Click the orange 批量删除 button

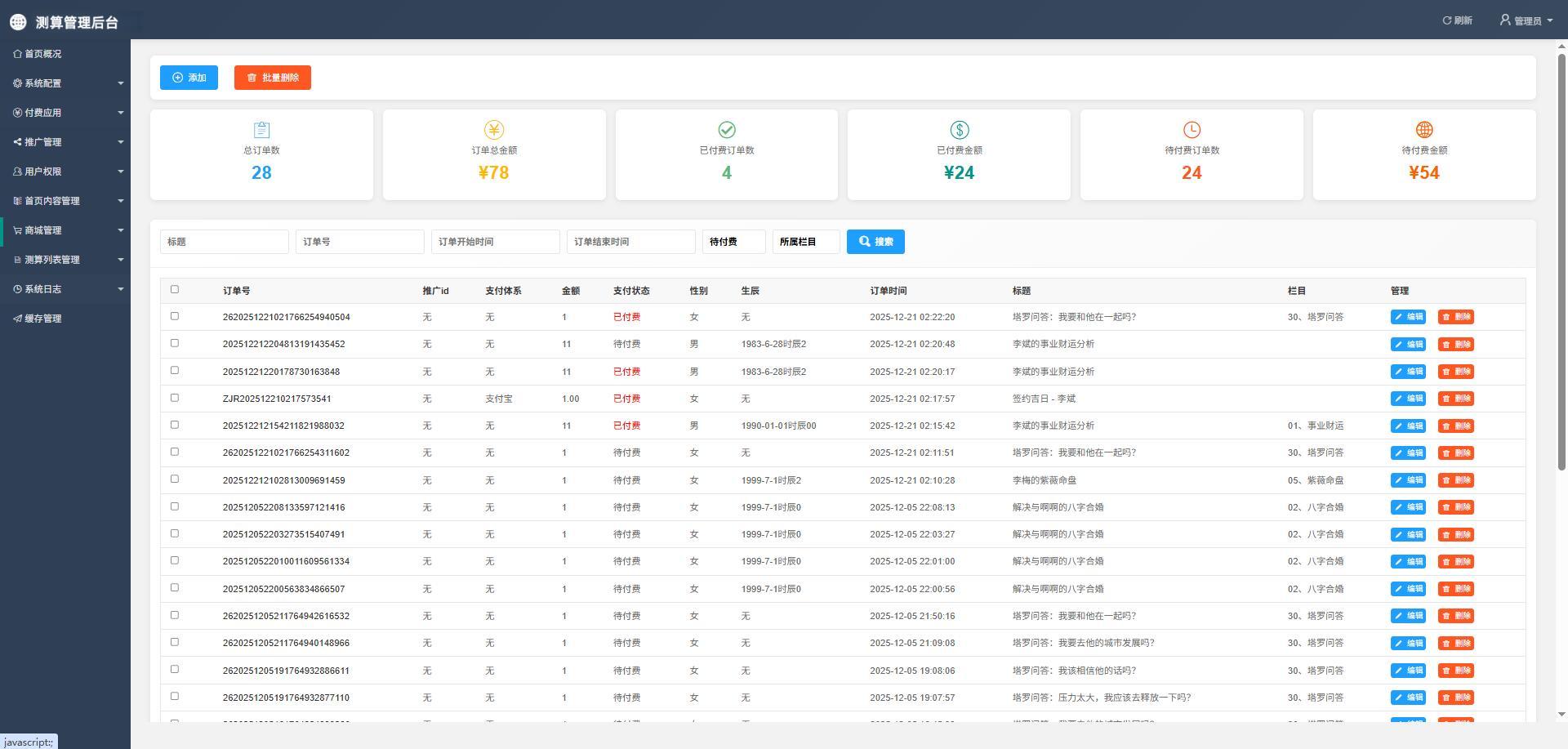(x=272, y=78)
